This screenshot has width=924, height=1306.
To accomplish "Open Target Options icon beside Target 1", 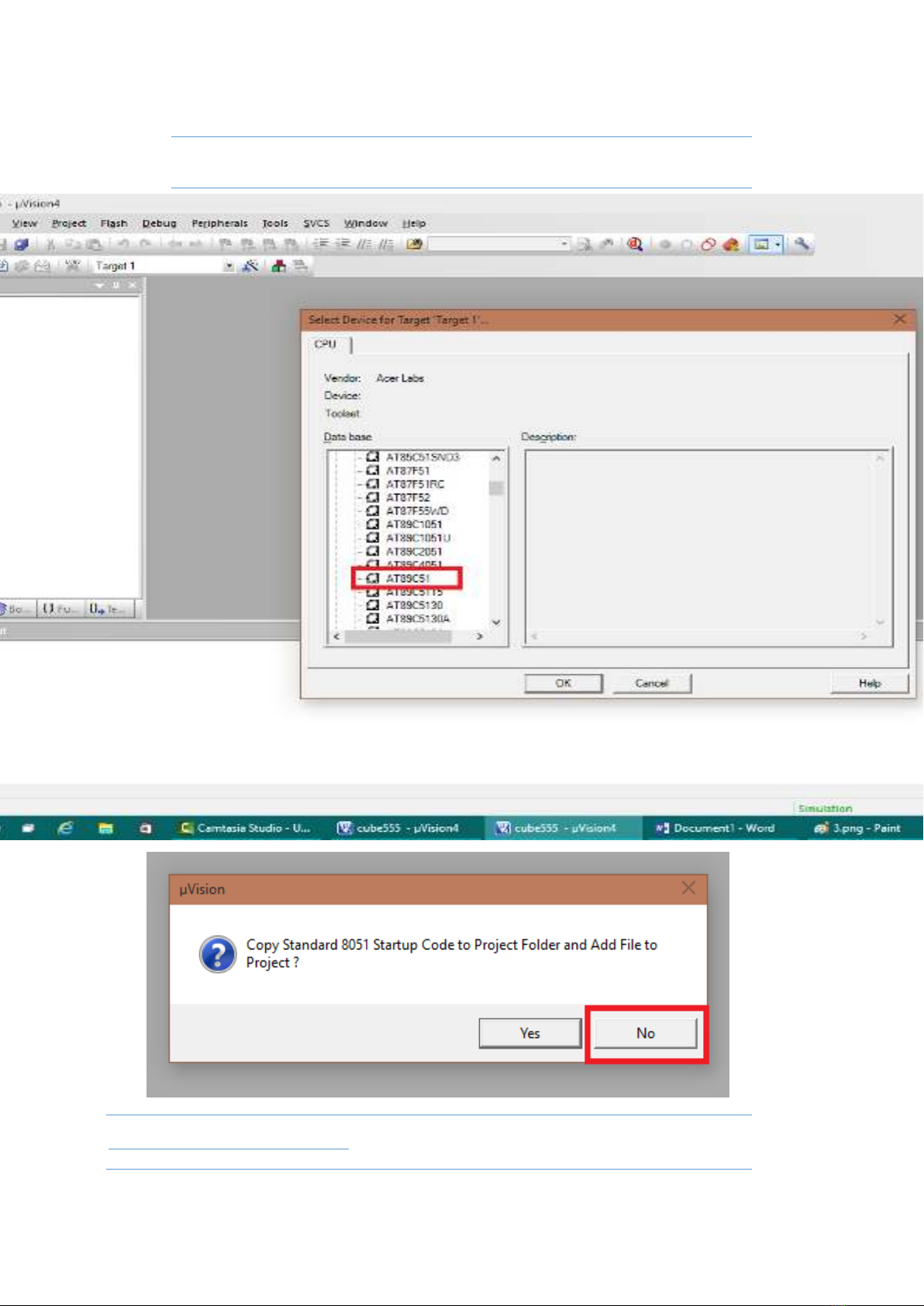I will point(250,266).
